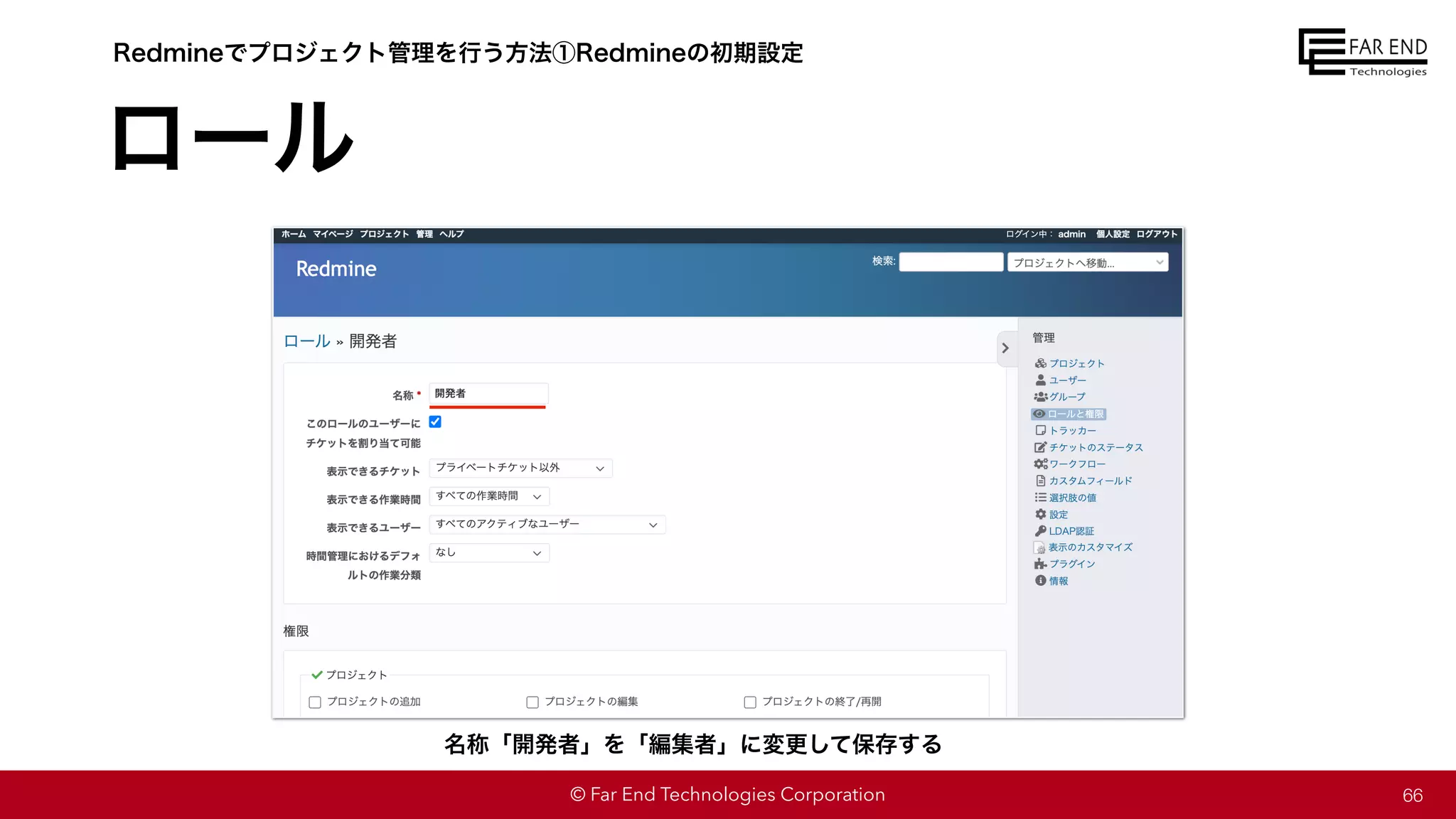This screenshot has width=1456, height=819.
Task: Open プロジェクト in top menu
Action: coord(384,234)
